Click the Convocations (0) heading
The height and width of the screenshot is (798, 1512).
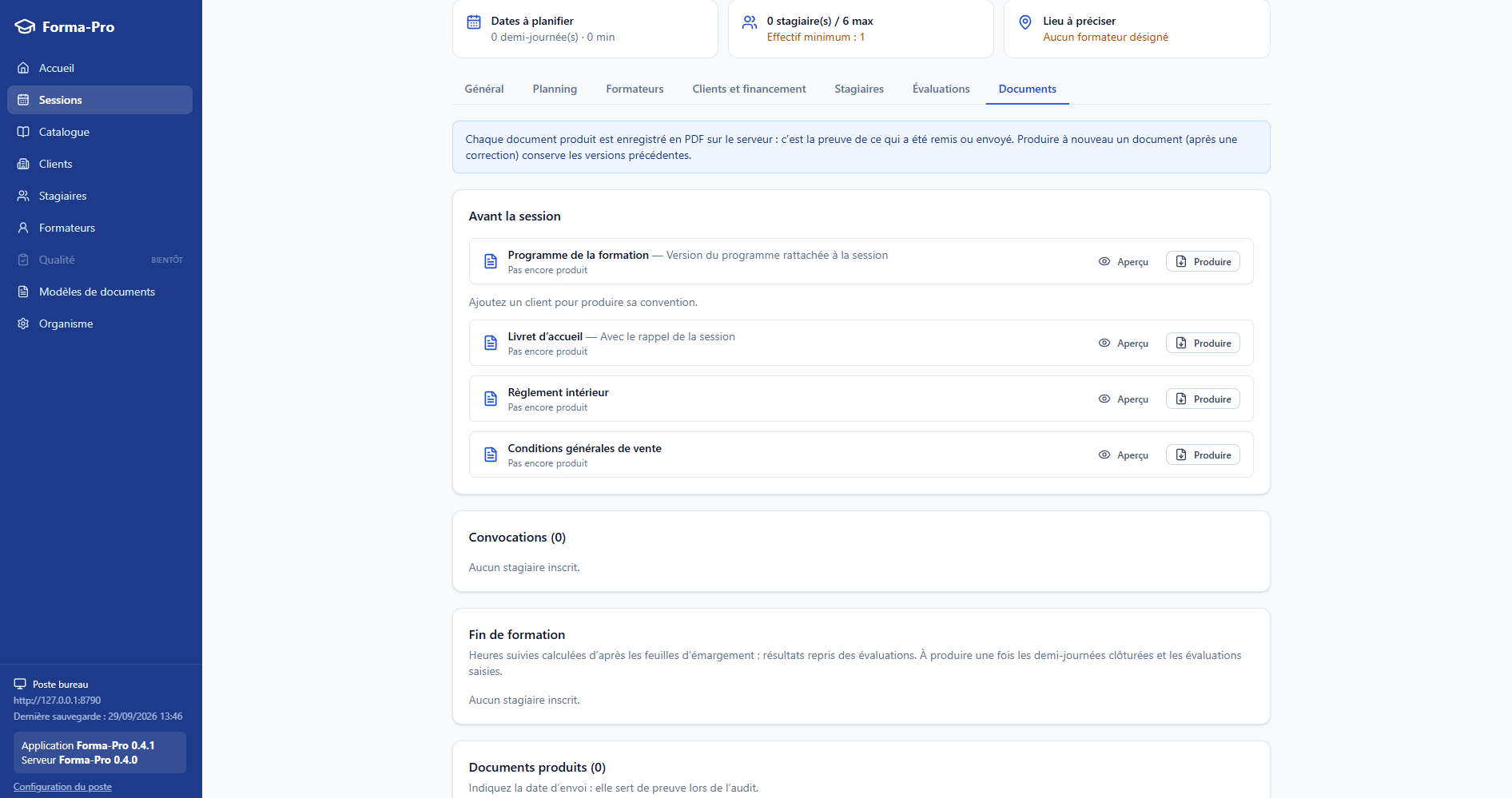[x=517, y=538]
